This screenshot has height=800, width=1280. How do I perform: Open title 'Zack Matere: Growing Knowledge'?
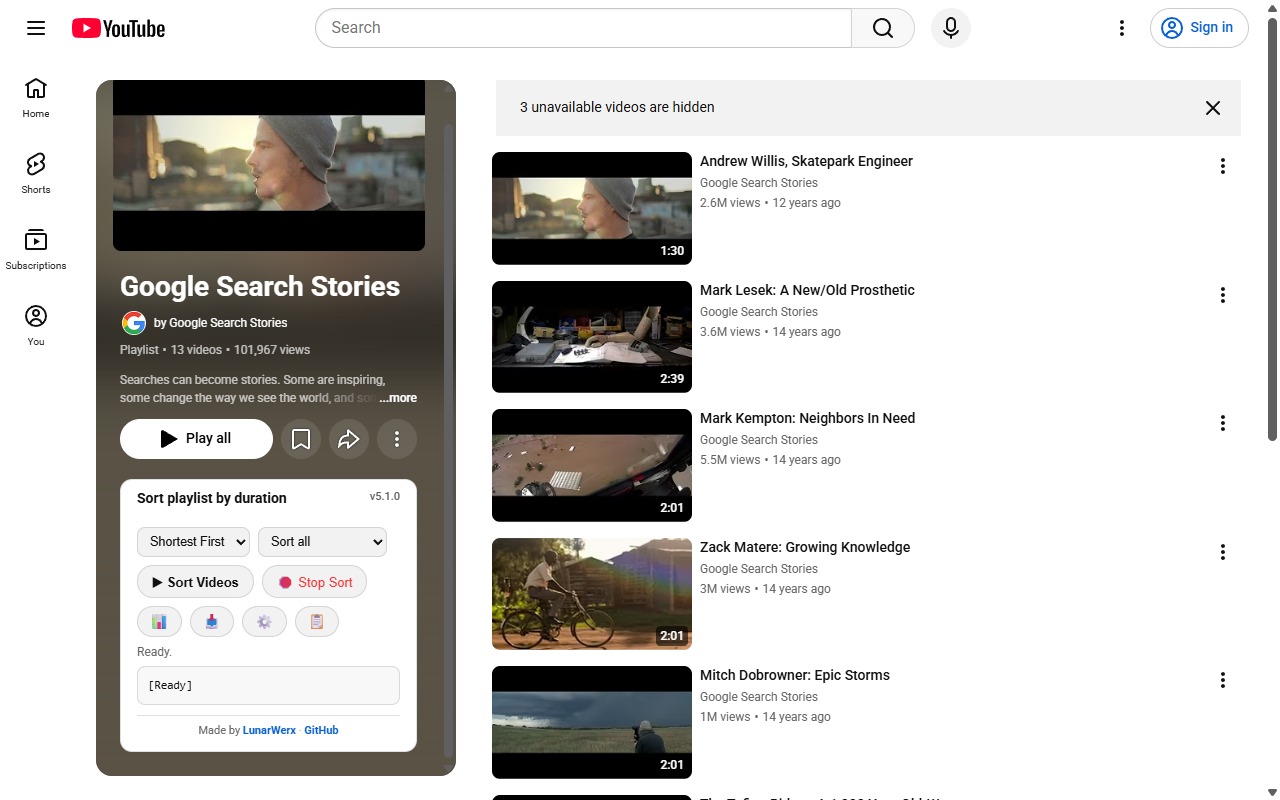(805, 547)
